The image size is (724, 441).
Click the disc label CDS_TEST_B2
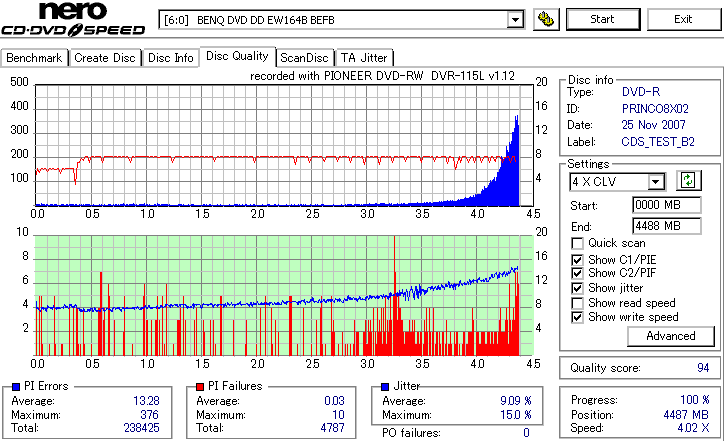tap(658, 142)
